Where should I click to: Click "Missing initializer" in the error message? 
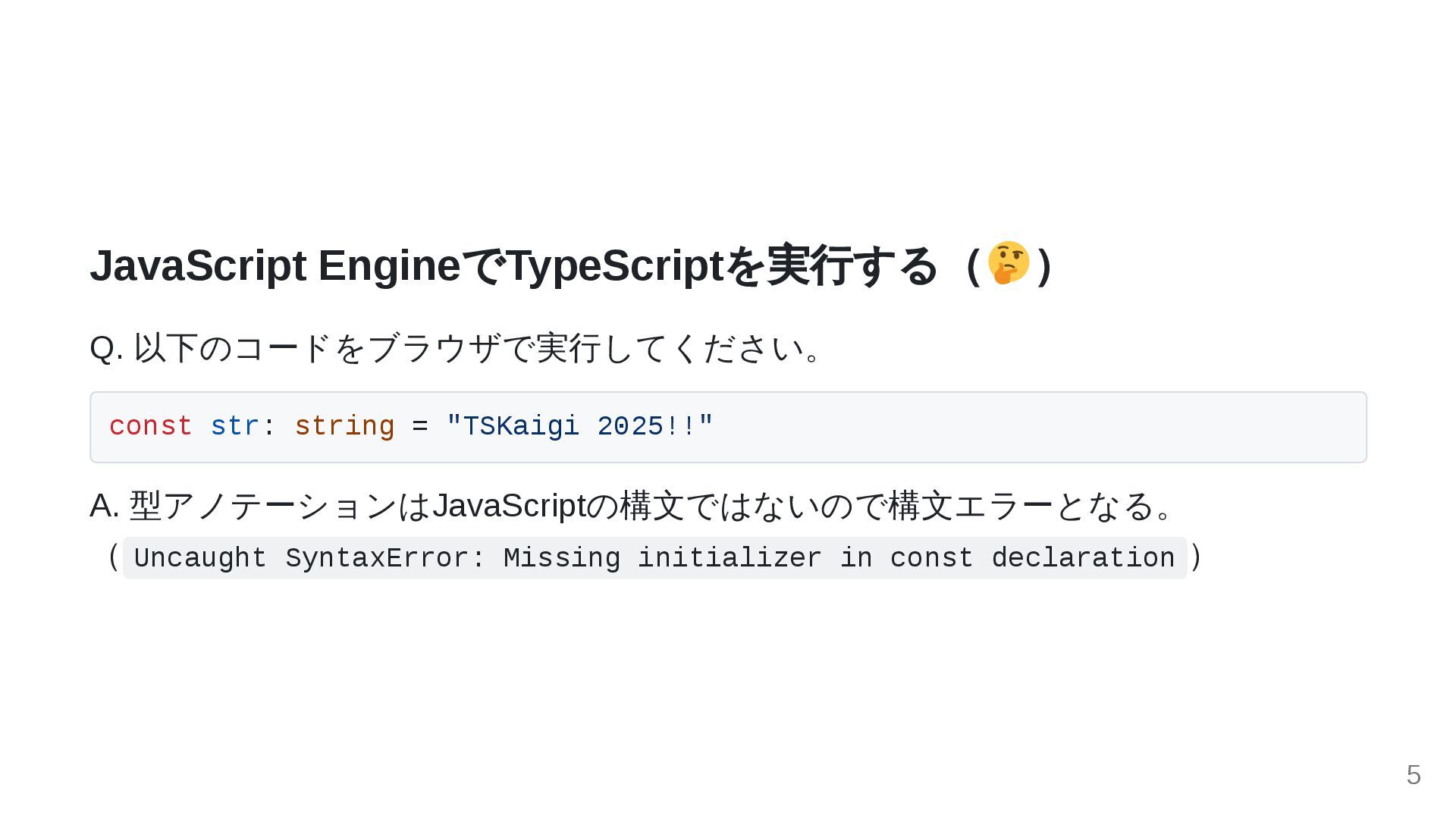(662, 558)
